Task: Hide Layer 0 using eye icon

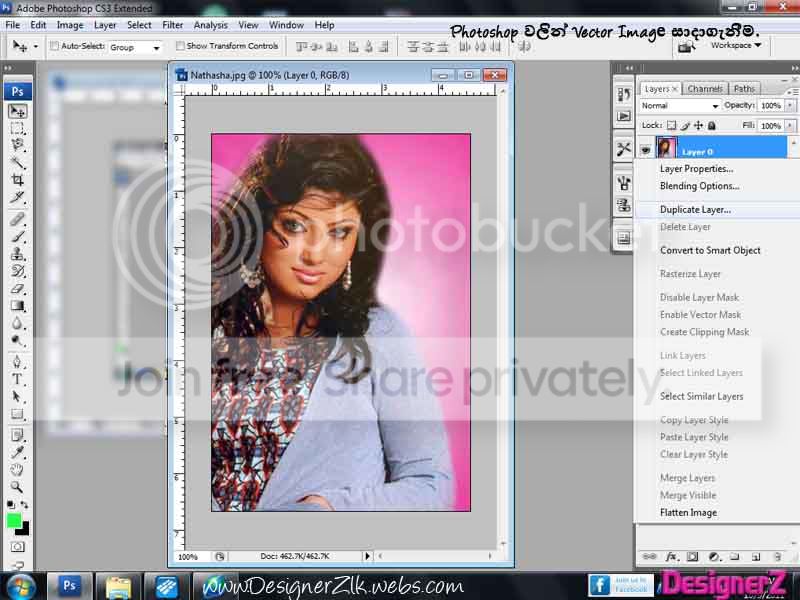Action: (645, 149)
